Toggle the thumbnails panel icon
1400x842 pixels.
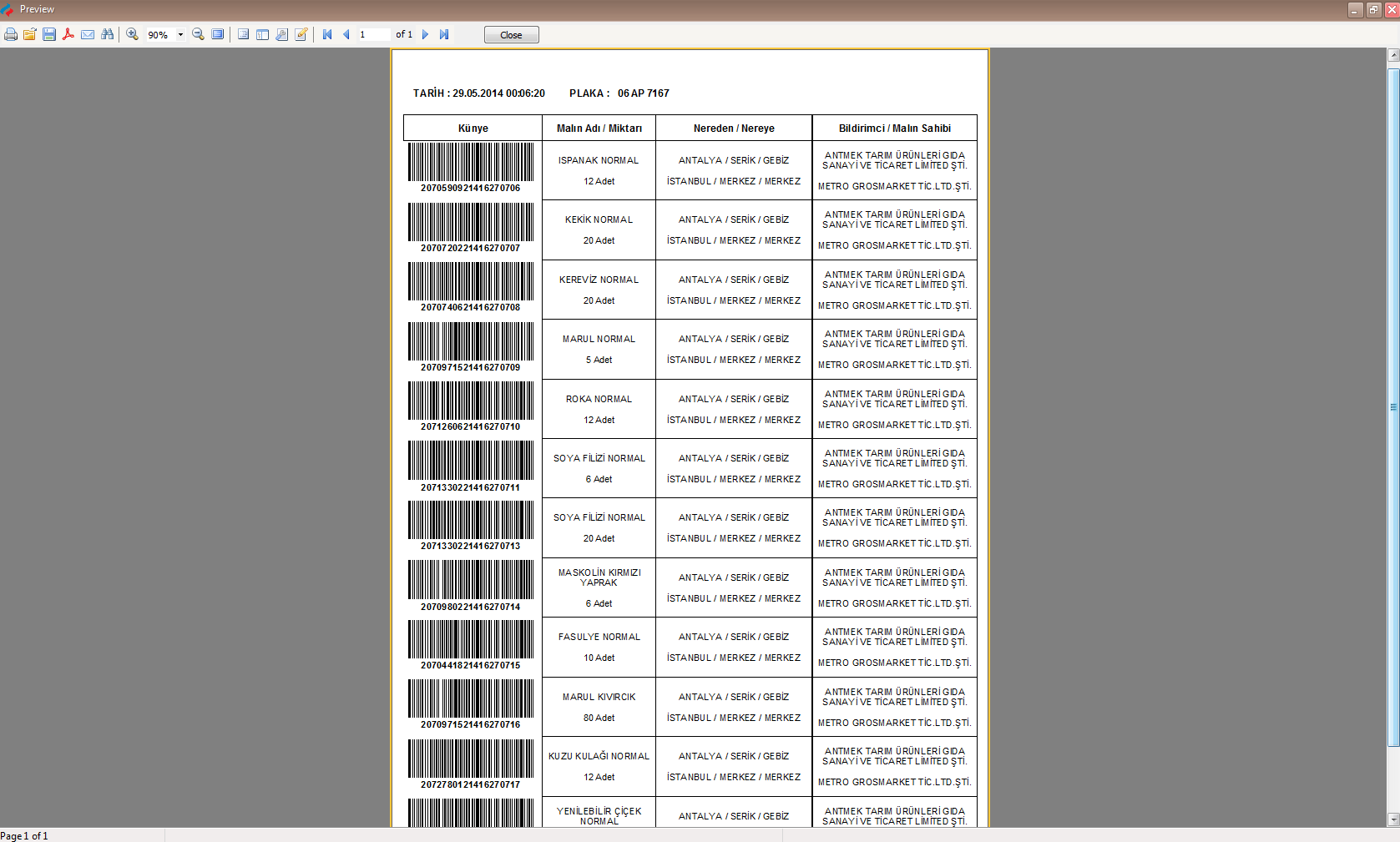tap(262, 34)
